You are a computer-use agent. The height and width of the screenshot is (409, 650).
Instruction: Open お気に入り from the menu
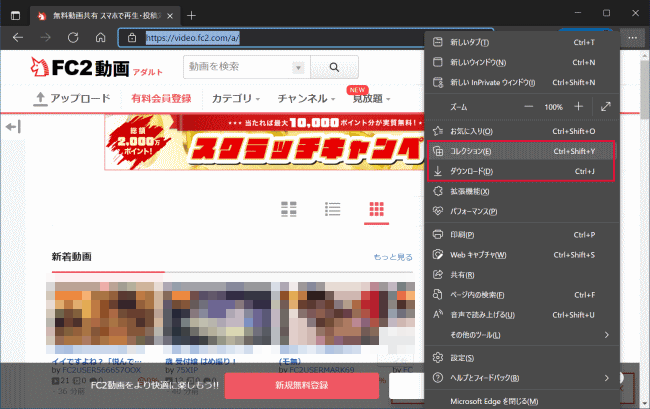point(522,131)
